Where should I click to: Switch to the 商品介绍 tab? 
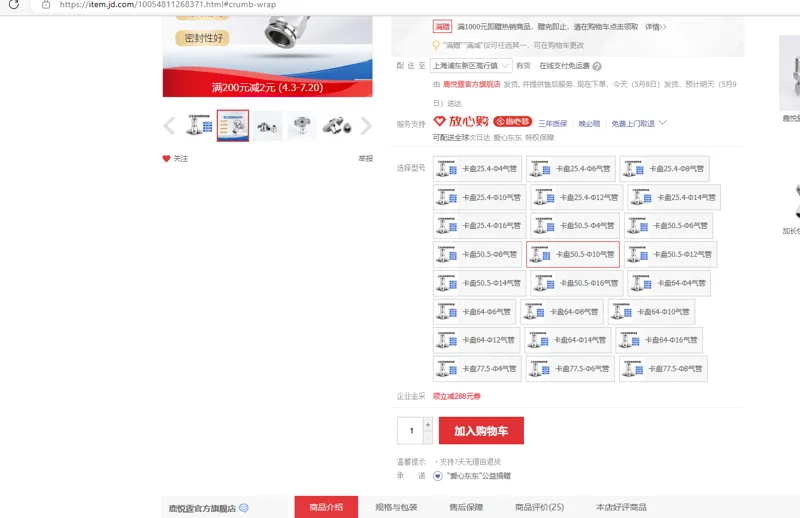pyautogui.click(x=326, y=507)
